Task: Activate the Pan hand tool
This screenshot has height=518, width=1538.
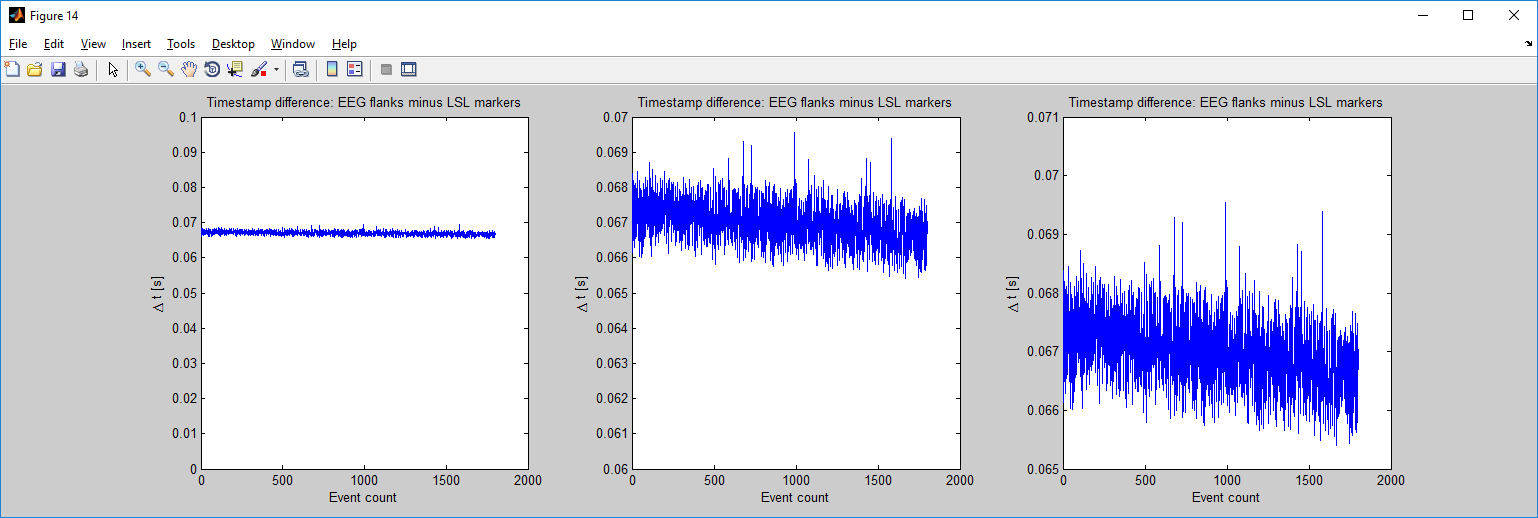Action: [x=189, y=69]
